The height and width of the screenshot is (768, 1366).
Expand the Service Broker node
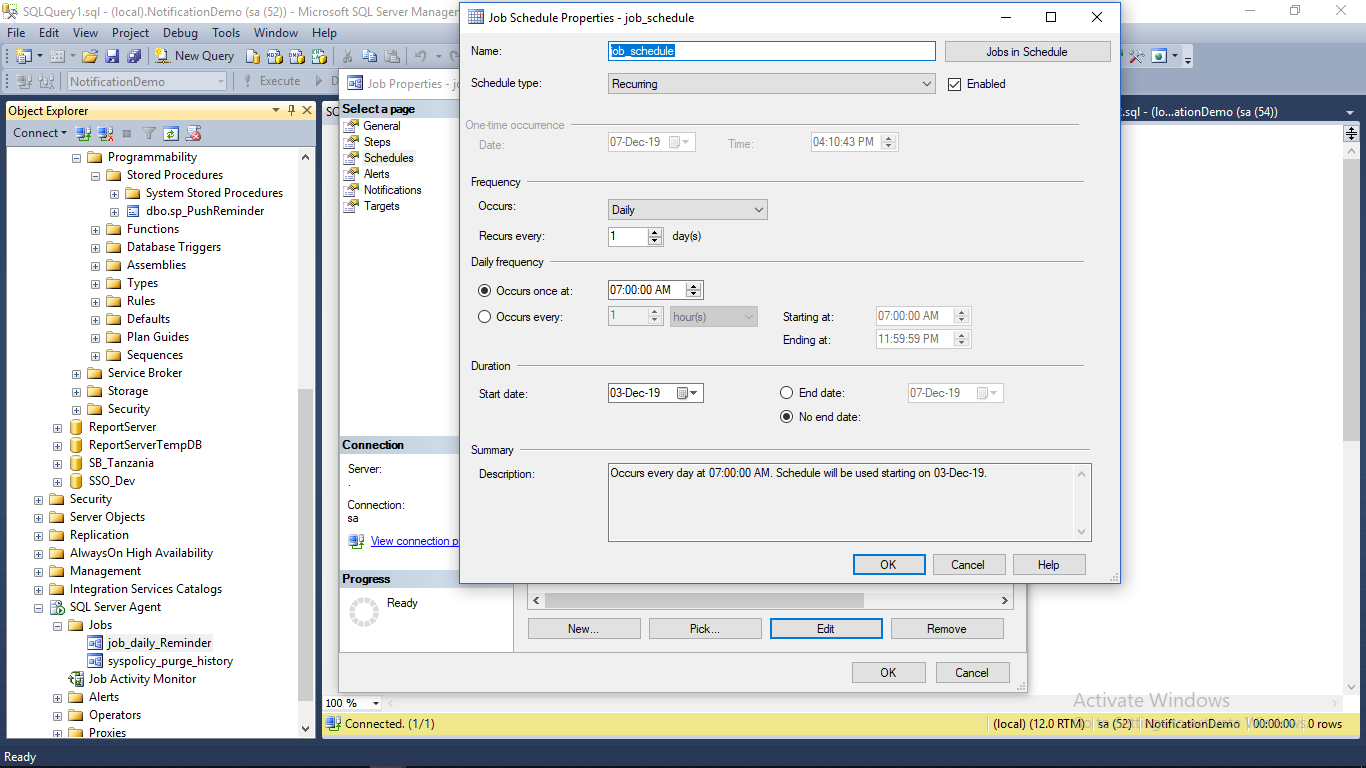(x=76, y=373)
